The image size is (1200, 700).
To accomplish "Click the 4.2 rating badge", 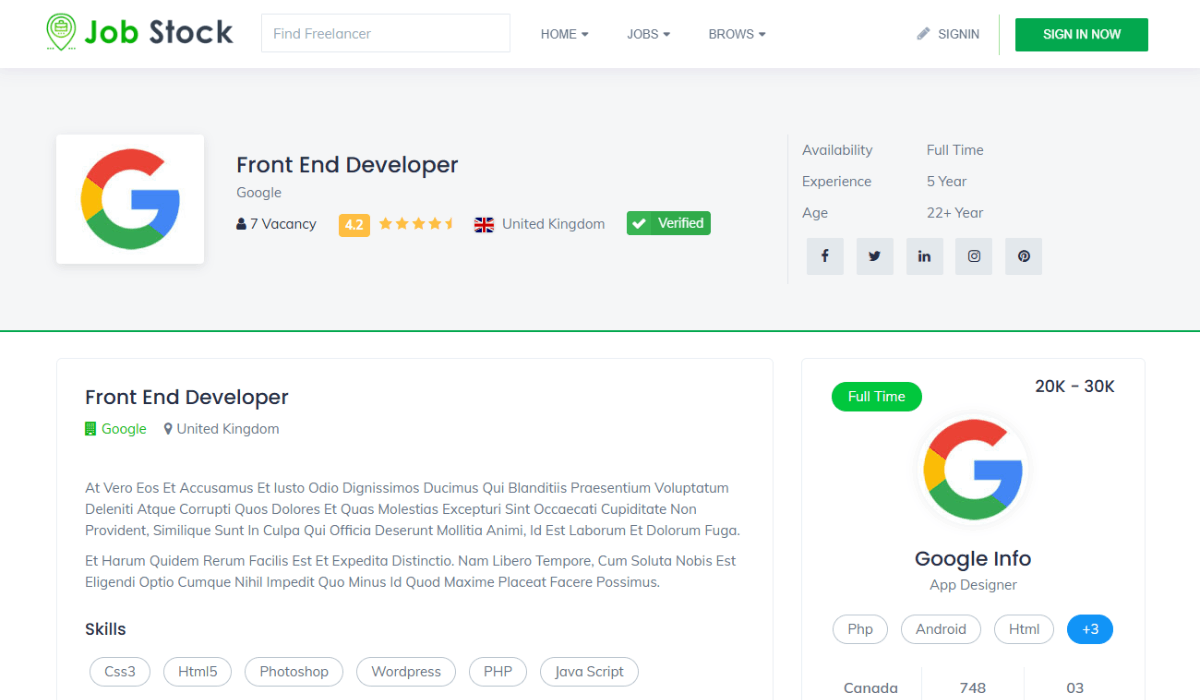I will point(354,225).
